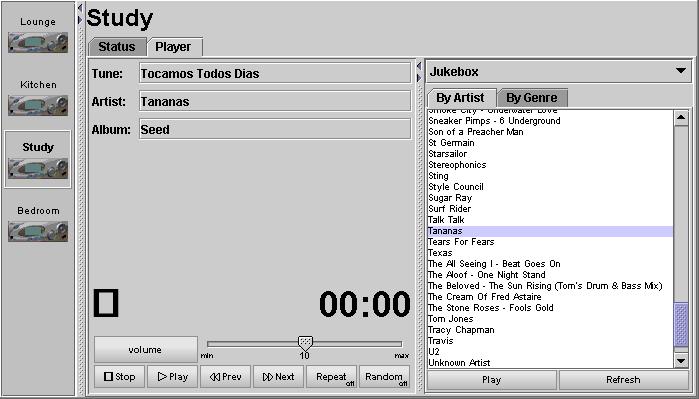Select 'Style Council' in artist list
This screenshot has height=399, width=699.
[456, 187]
